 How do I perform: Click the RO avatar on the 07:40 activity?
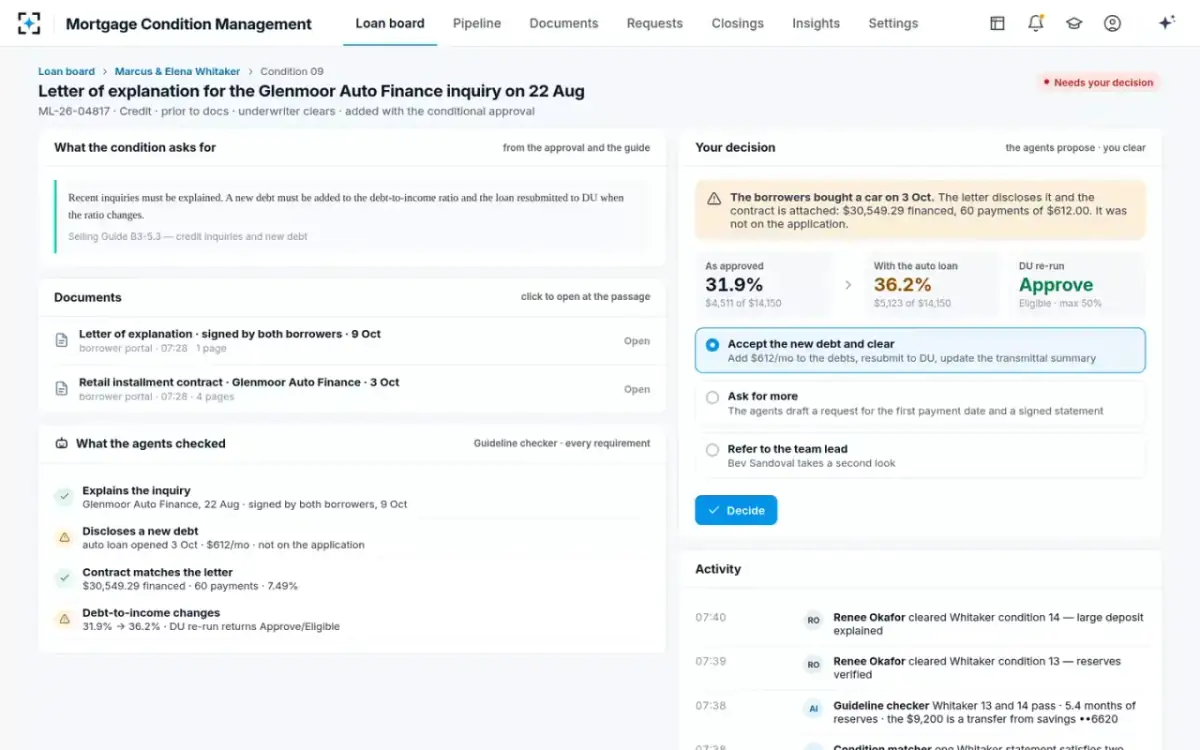coord(813,620)
